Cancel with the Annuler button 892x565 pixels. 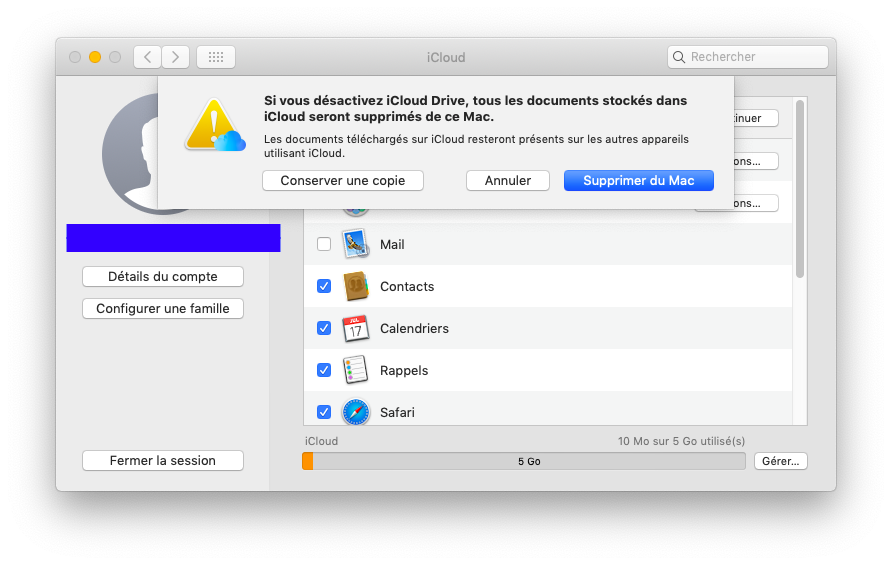(x=507, y=180)
